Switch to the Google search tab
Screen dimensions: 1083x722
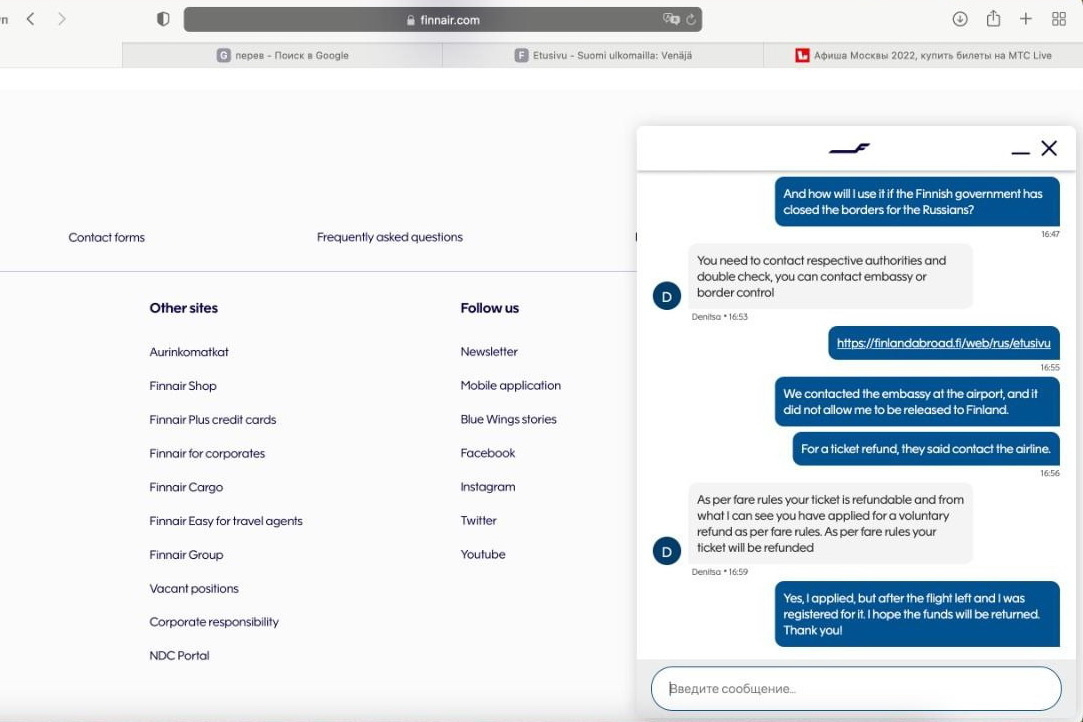click(x=282, y=55)
